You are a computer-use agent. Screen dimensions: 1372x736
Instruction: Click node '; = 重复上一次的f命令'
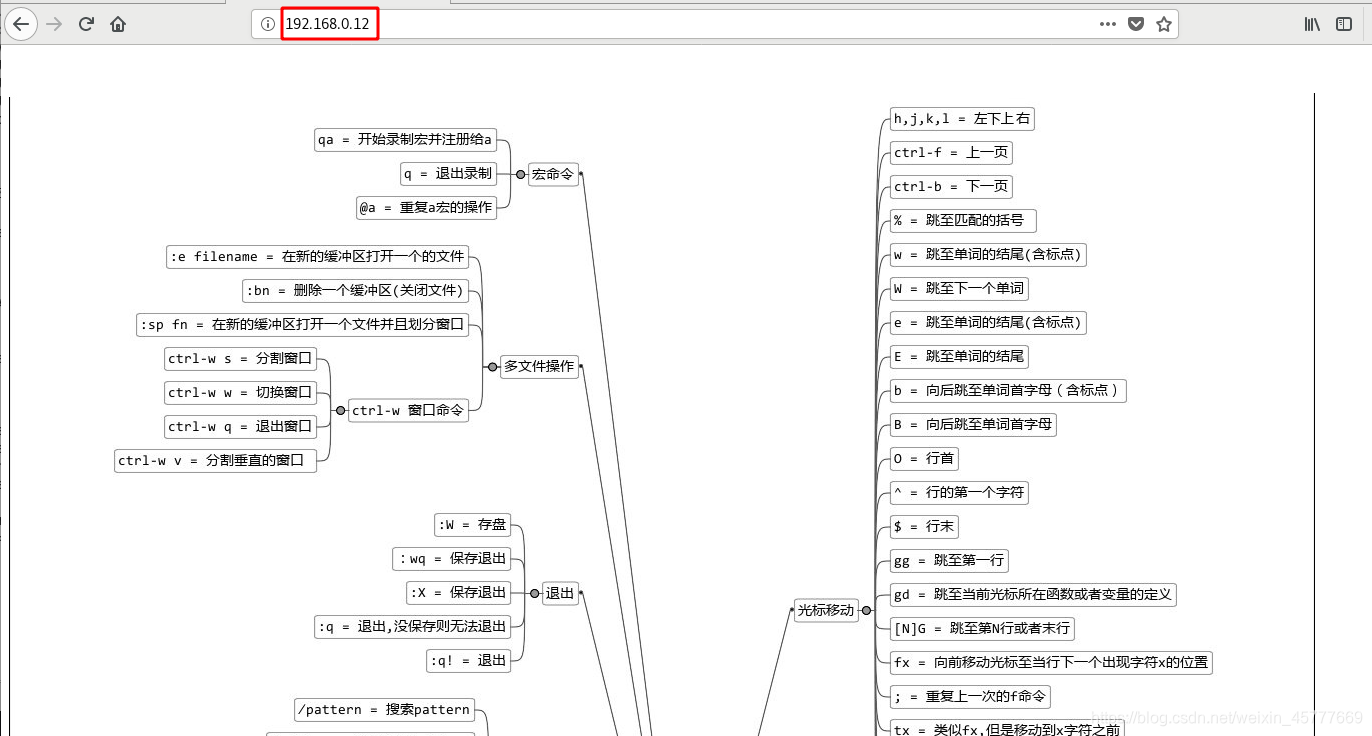tap(970, 697)
